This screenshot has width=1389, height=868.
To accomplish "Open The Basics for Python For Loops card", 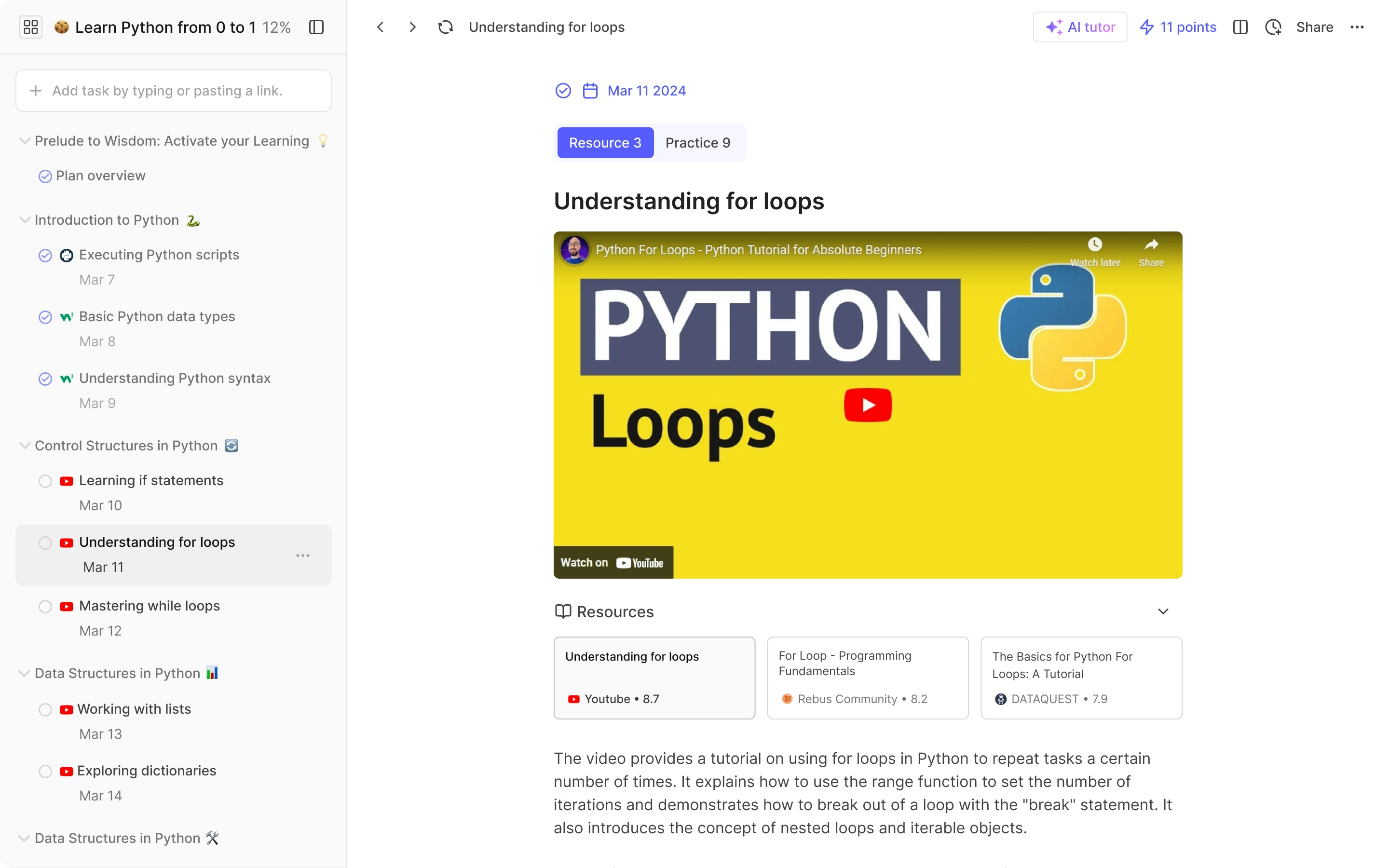I will click(x=1081, y=678).
